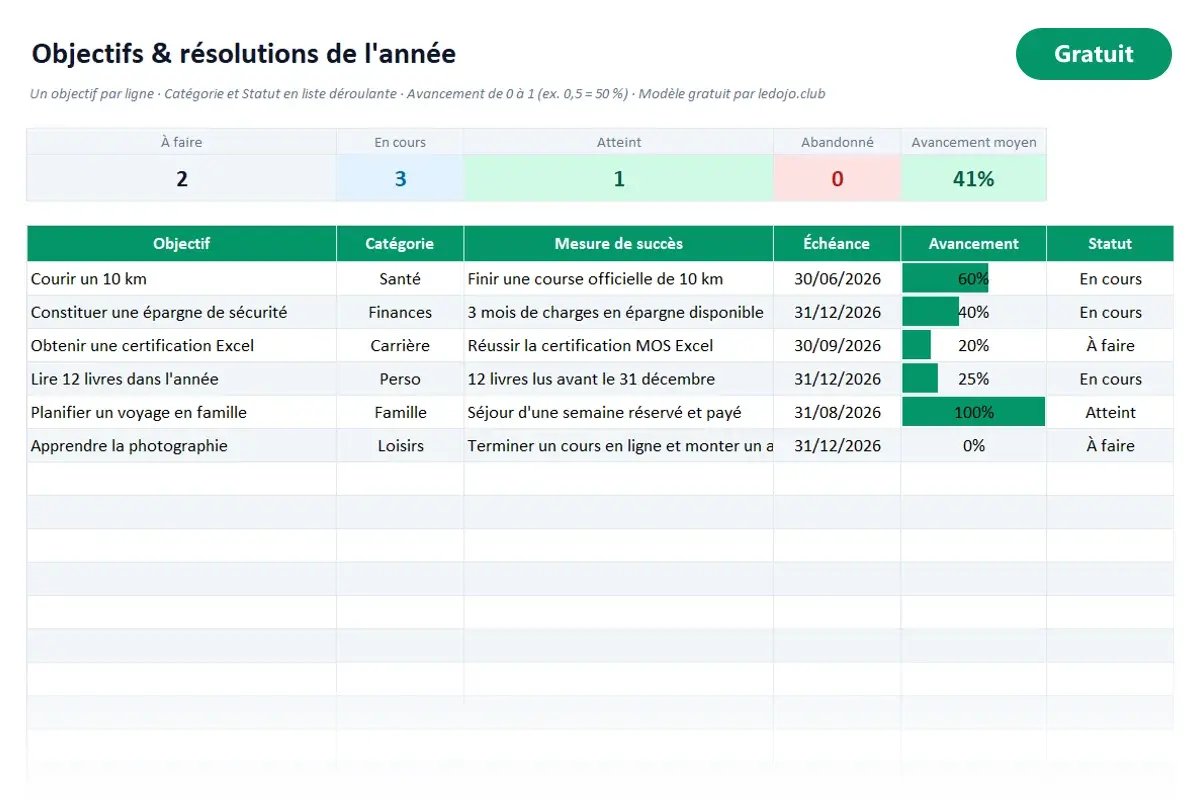Open the Atteint status cell in table
Screen dimensions: 1200x800
[1110, 412]
